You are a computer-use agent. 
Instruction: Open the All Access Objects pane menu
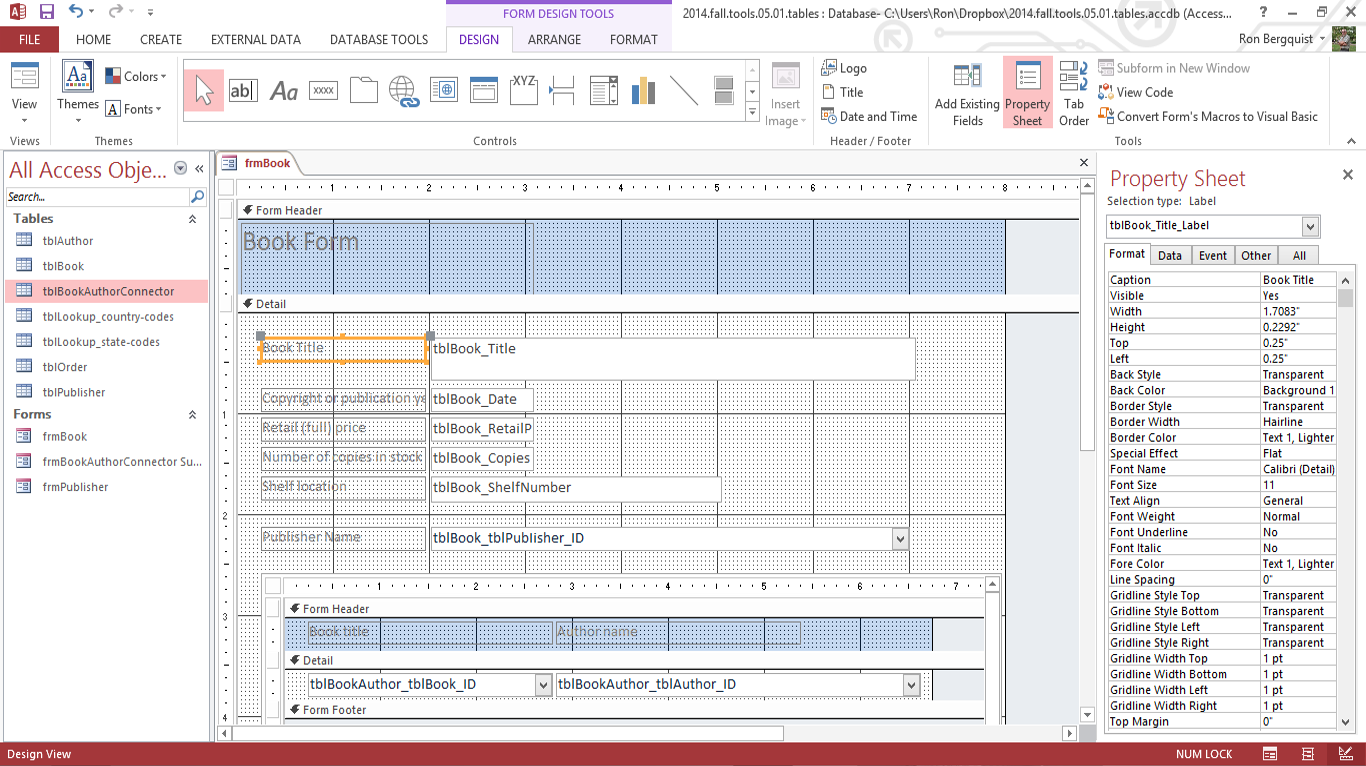181,169
